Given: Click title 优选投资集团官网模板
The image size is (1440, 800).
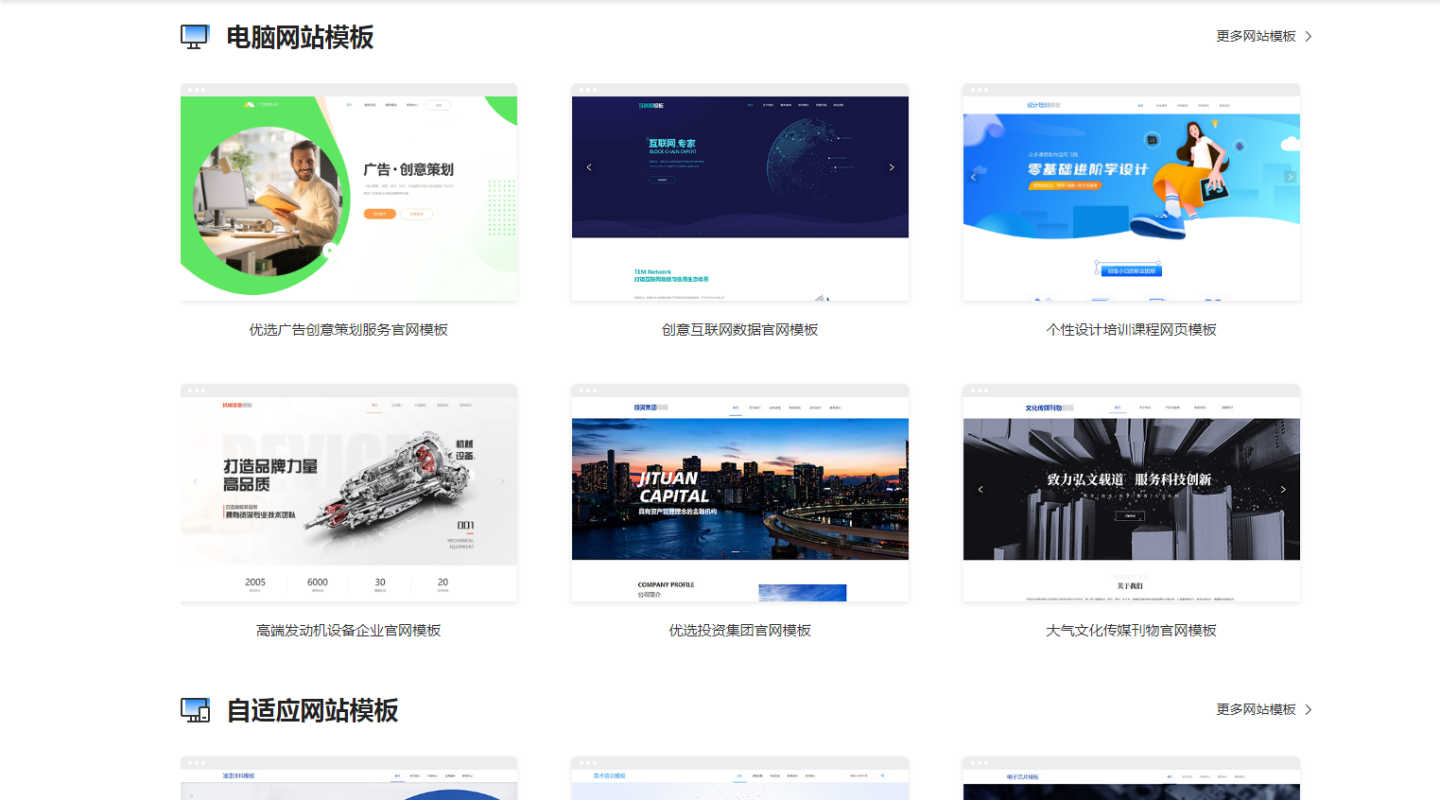Looking at the screenshot, I should tap(740, 630).
